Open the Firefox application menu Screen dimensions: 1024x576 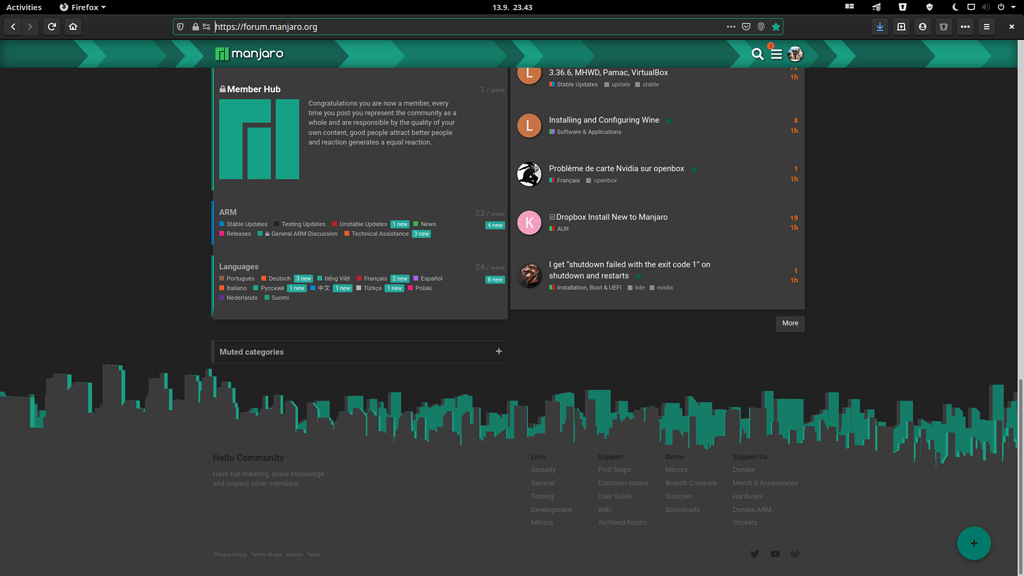[x=987, y=27]
